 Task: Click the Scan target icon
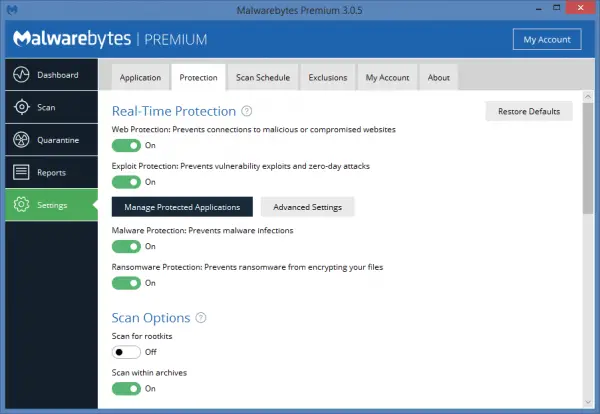coord(22,107)
